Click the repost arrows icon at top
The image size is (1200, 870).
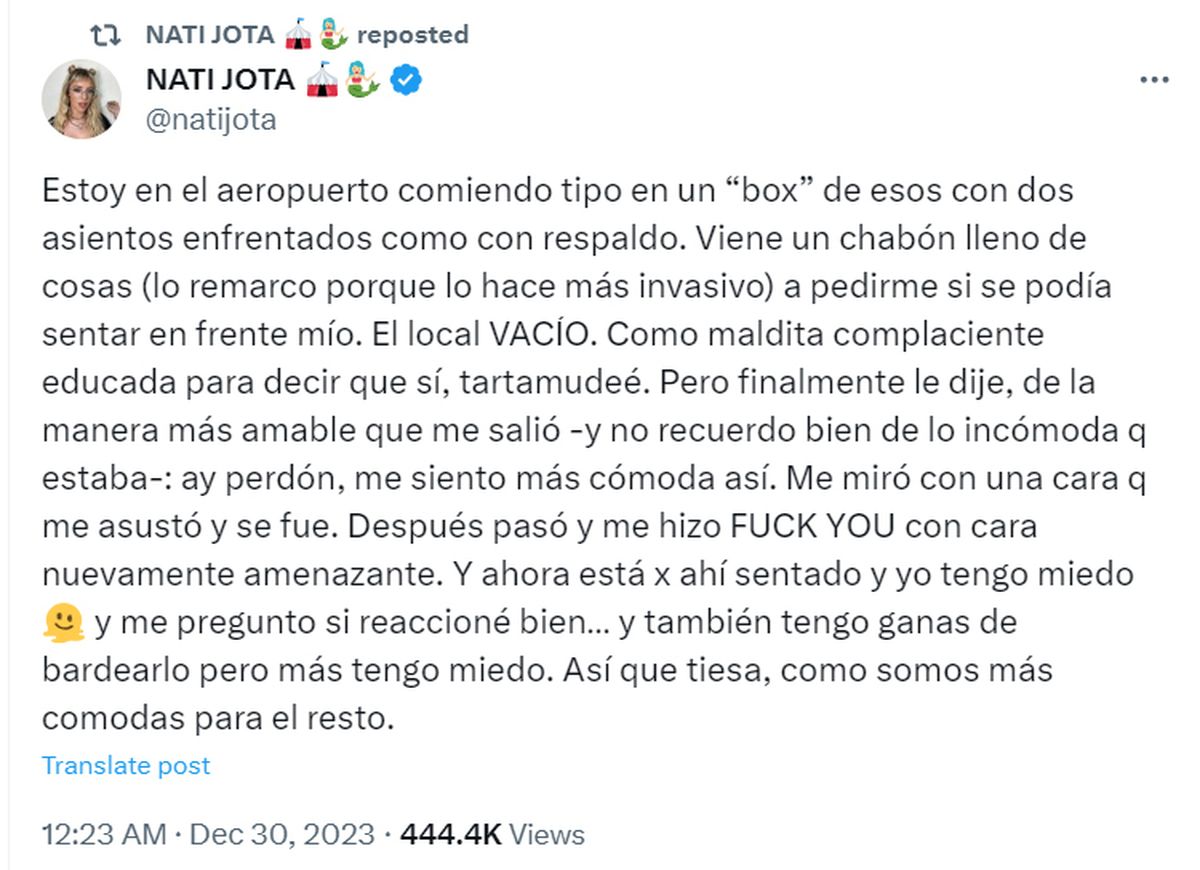click(x=103, y=35)
